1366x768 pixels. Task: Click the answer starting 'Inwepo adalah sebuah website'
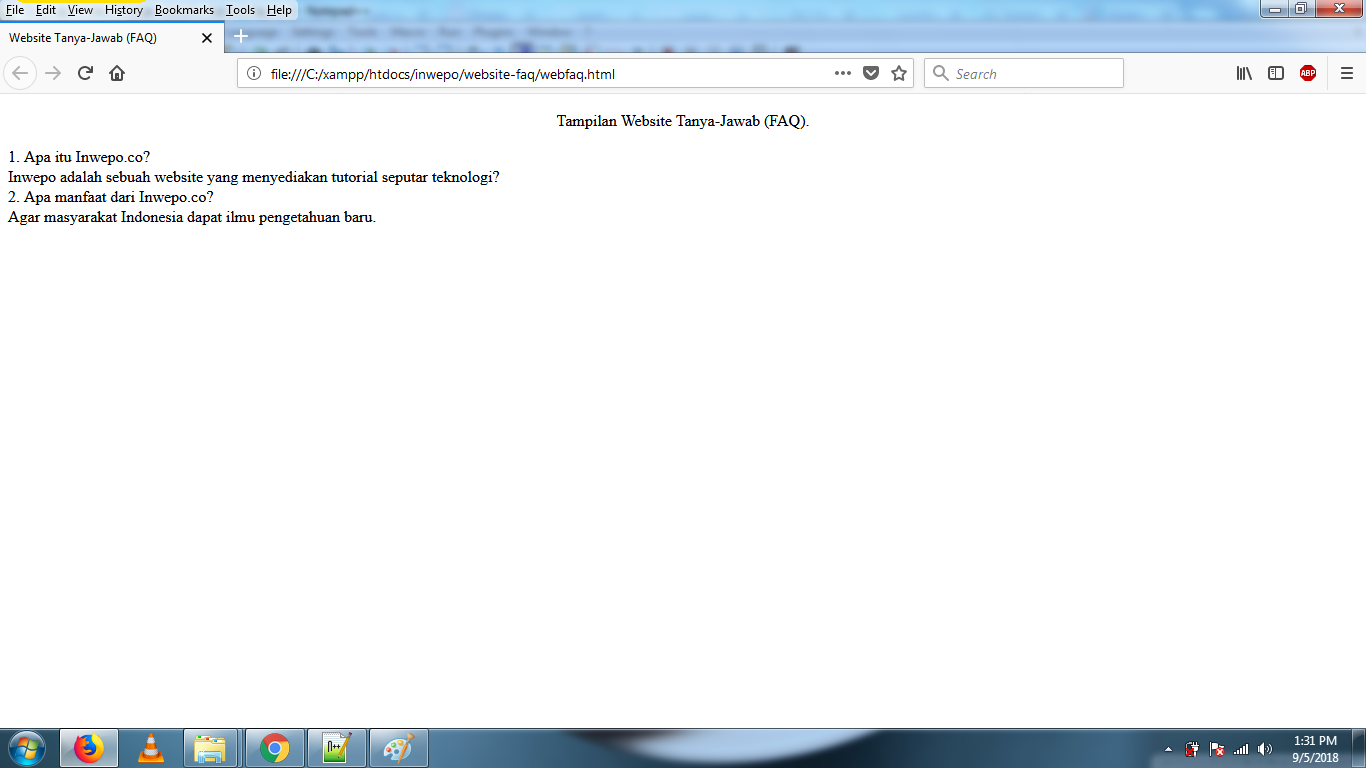[x=254, y=177]
